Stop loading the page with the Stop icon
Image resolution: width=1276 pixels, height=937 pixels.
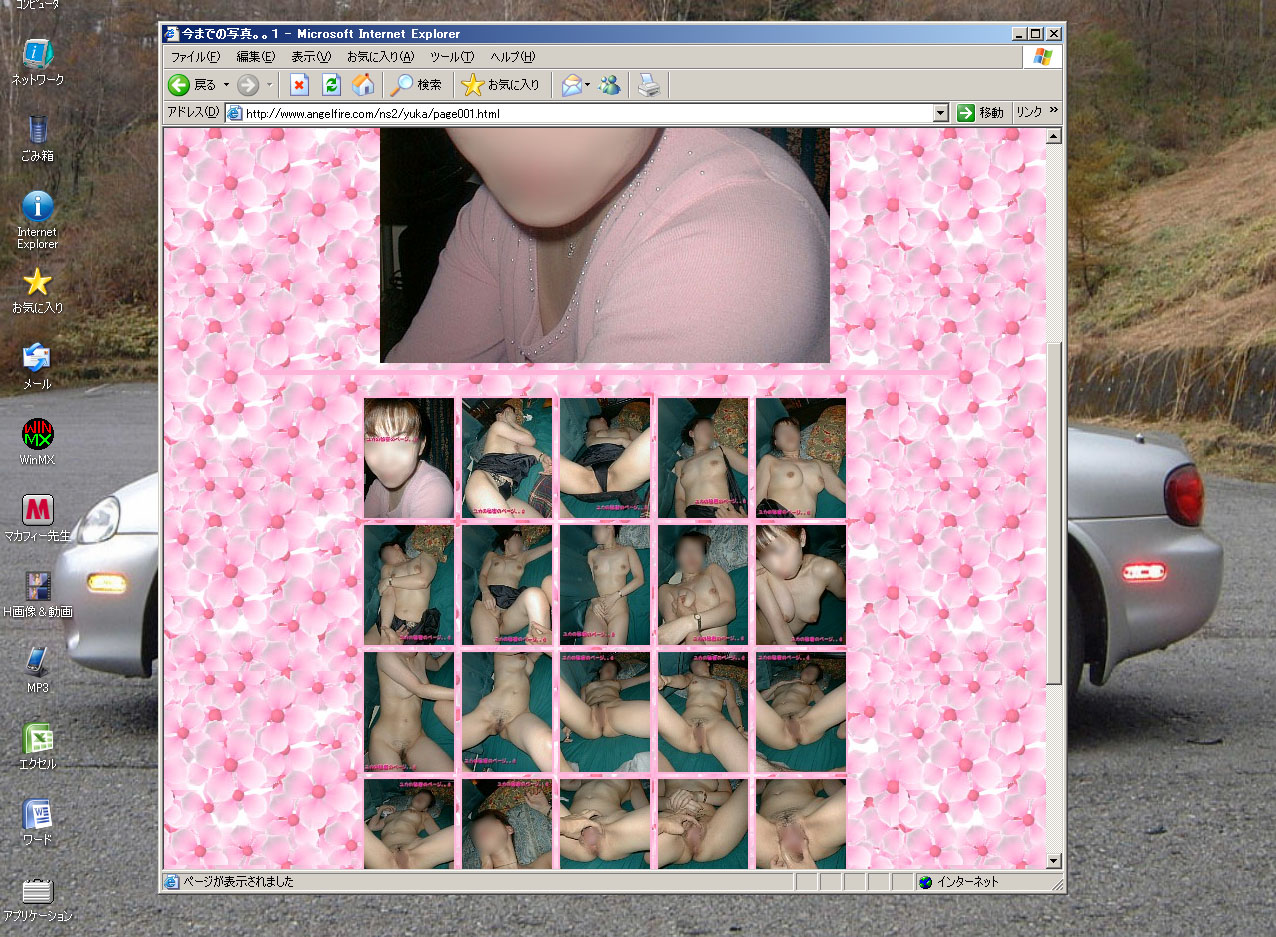click(x=299, y=85)
